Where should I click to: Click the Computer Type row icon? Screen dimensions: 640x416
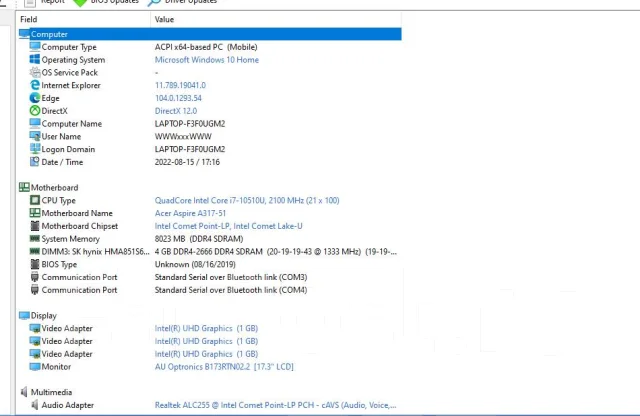pos(35,47)
